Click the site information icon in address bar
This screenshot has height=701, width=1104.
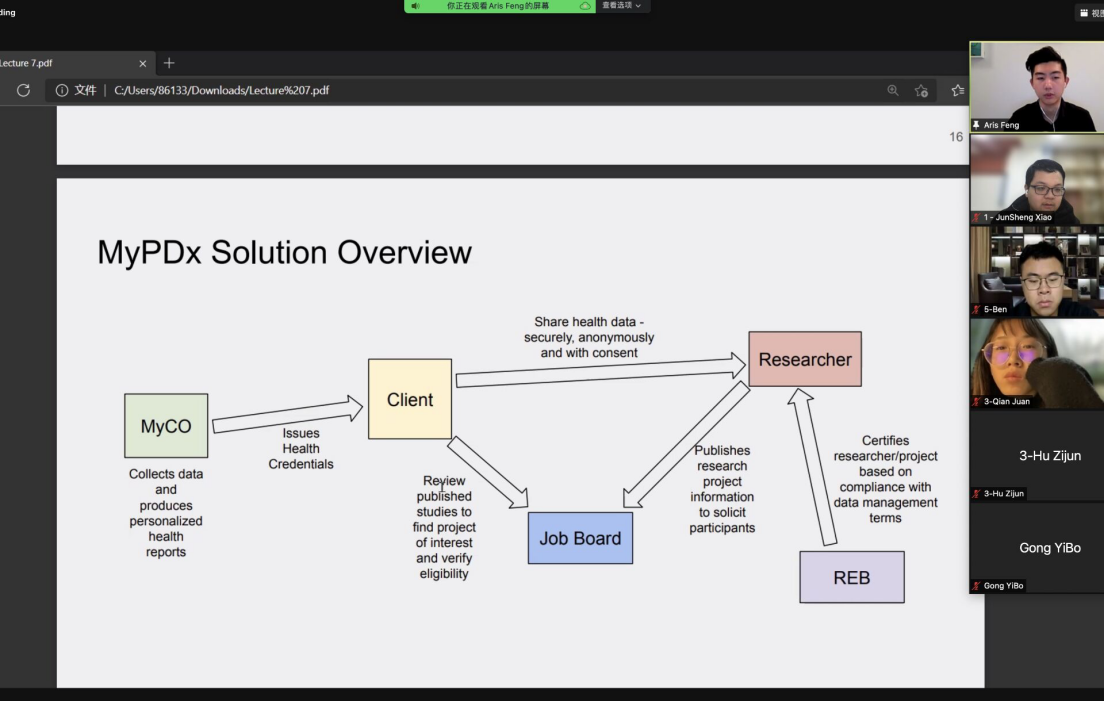(x=62, y=90)
